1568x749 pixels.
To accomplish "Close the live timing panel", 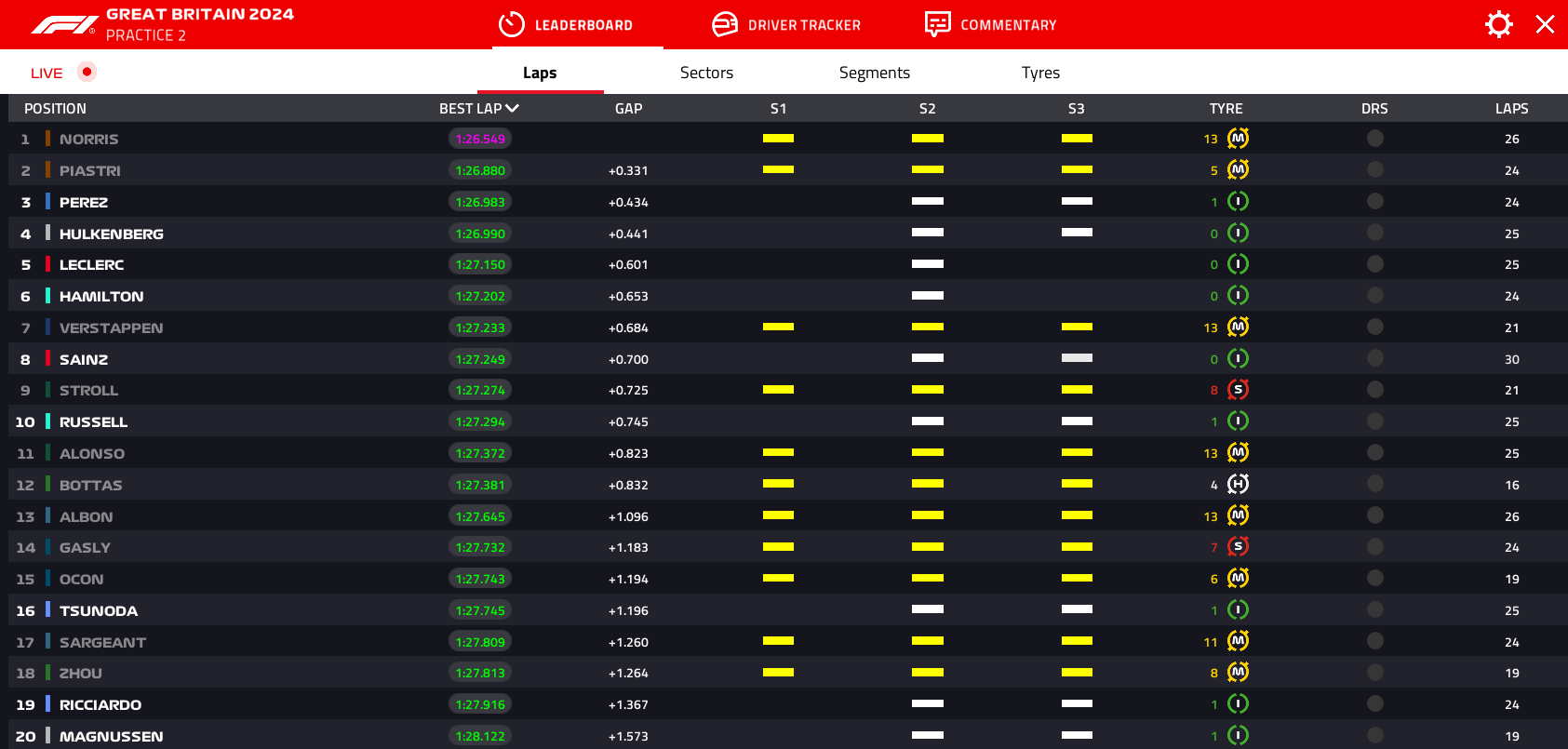I will click(1545, 24).
